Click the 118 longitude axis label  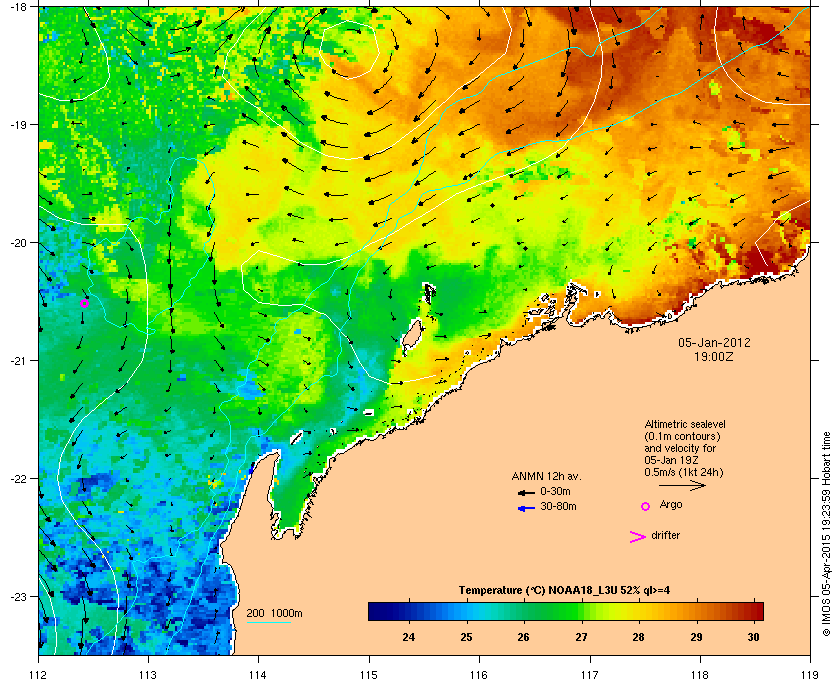tap(700, 674)
